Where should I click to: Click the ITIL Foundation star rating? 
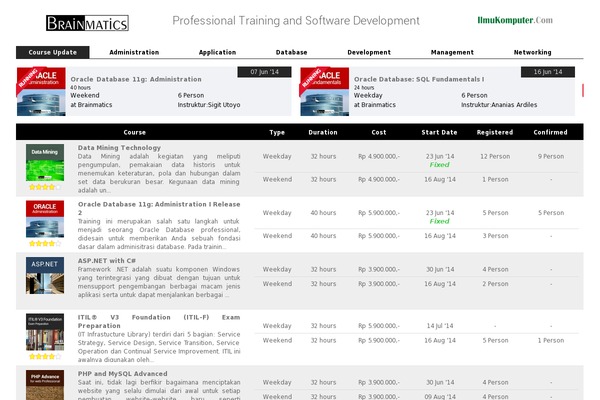point(45,356)
